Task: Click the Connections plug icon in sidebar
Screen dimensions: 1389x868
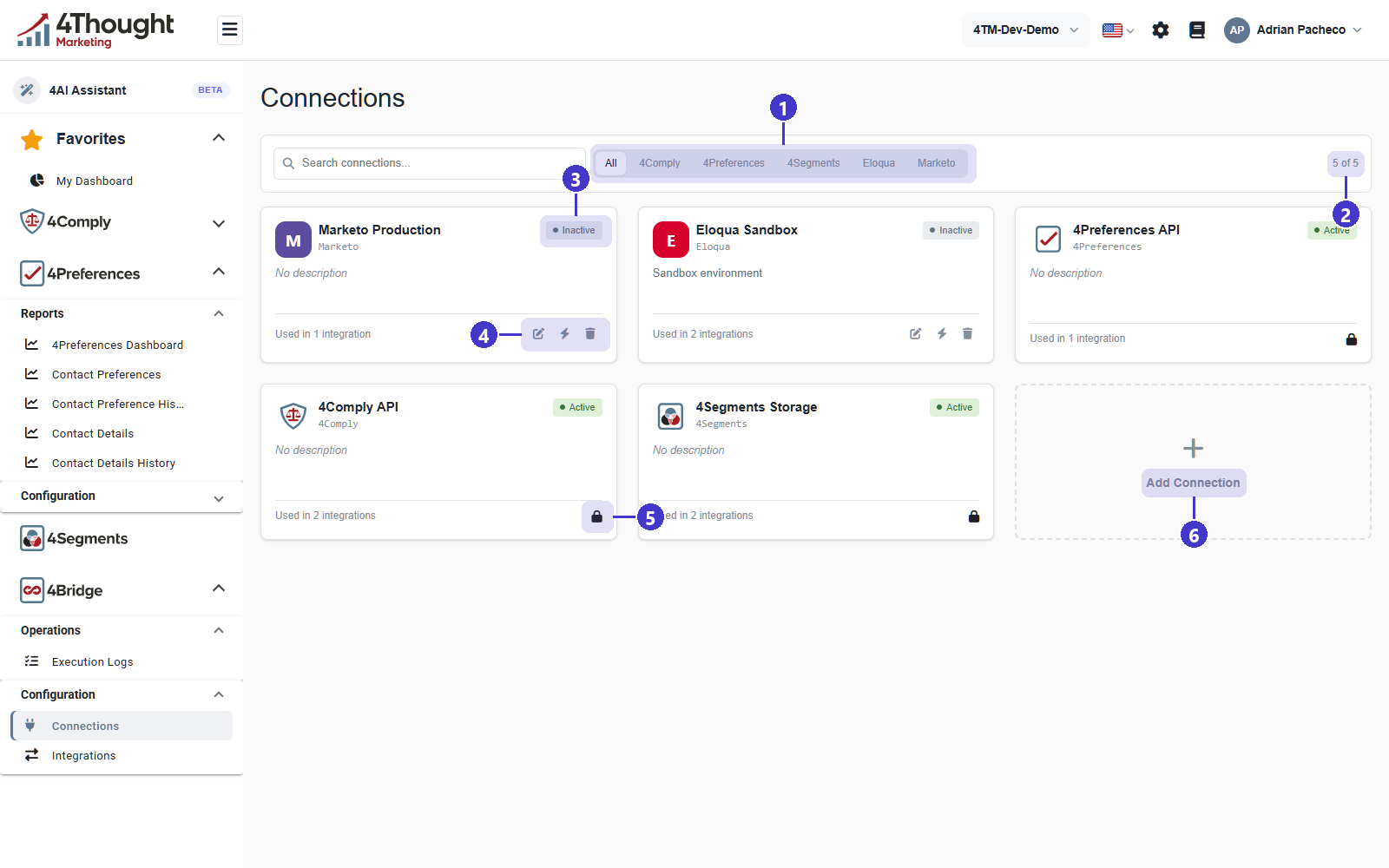Action: pos(30,726)
